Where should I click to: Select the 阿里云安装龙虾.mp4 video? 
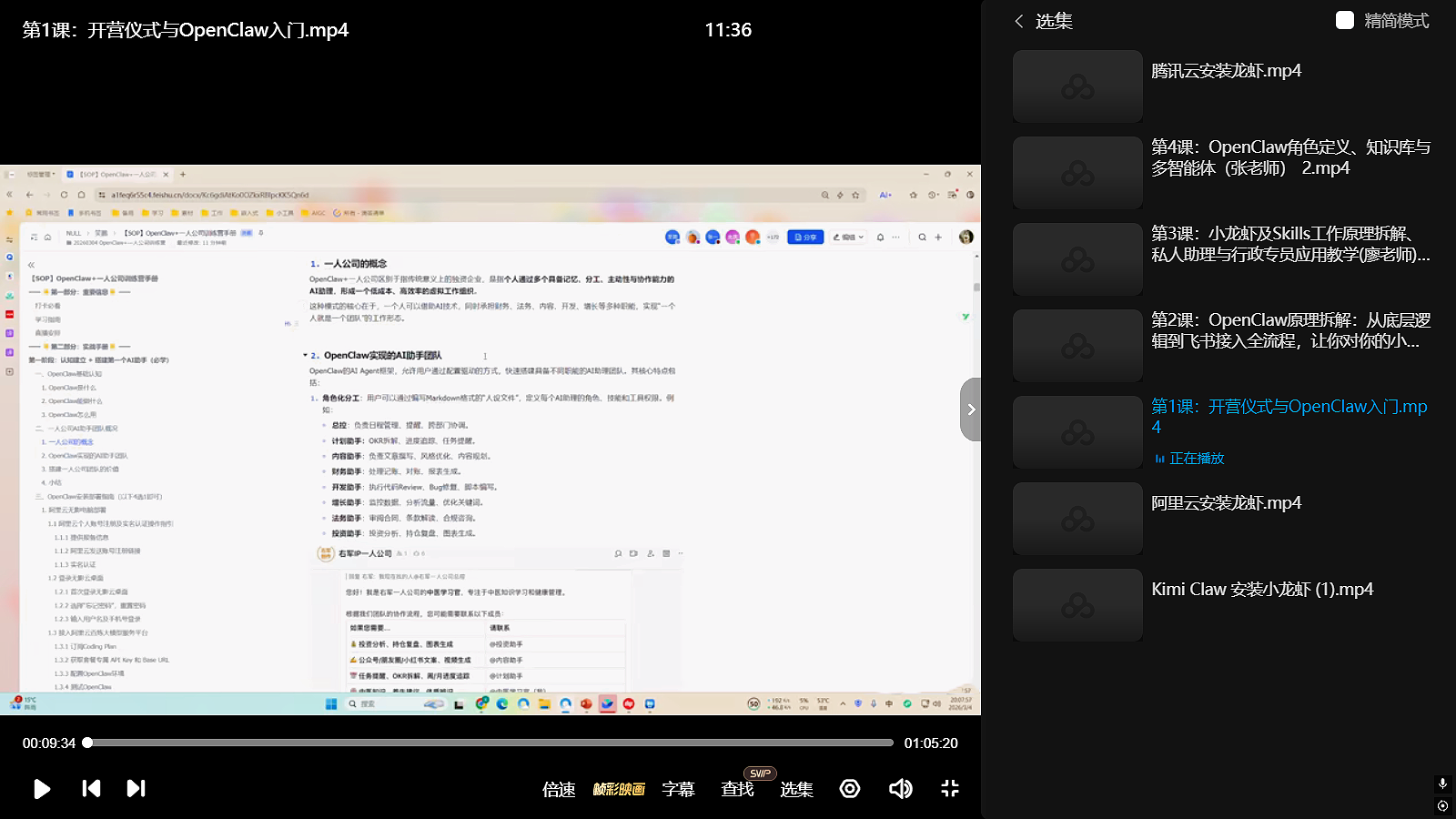1226,503
